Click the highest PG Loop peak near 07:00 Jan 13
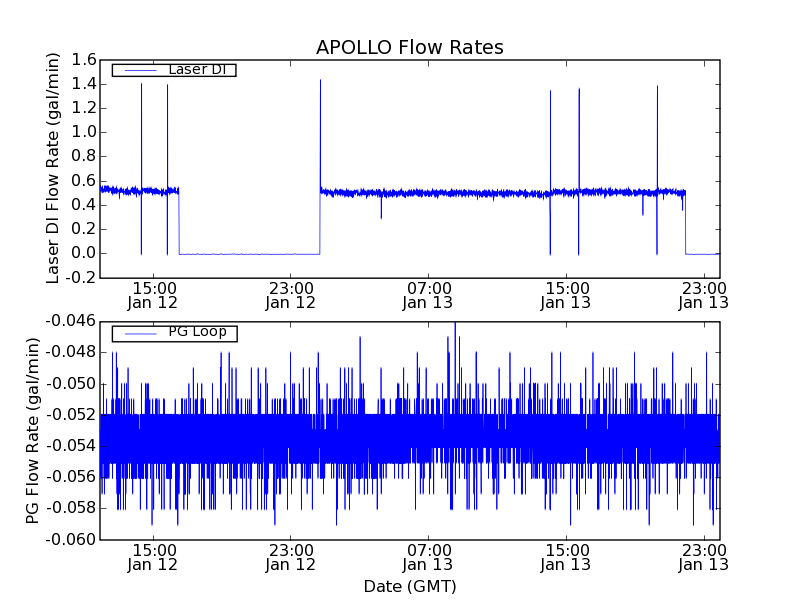 [455, 367]
